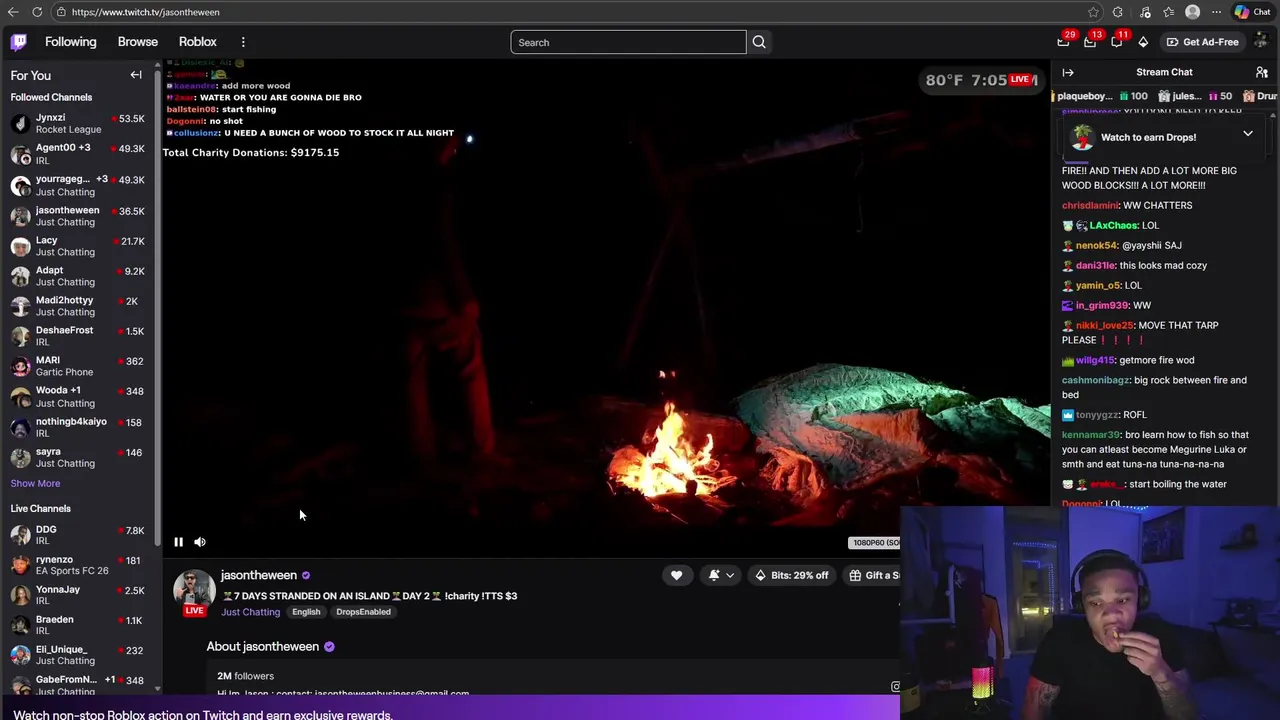Click the DropsEnabled tag
This screenshot has width=1280, height=720.
(x=363, y=612)
